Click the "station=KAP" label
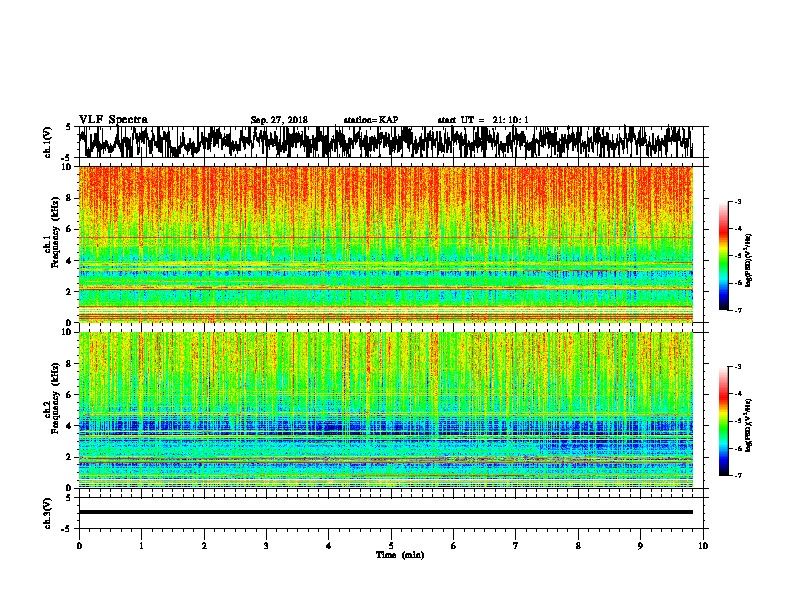The image size is (792, 612). click(x=371, y=120)
